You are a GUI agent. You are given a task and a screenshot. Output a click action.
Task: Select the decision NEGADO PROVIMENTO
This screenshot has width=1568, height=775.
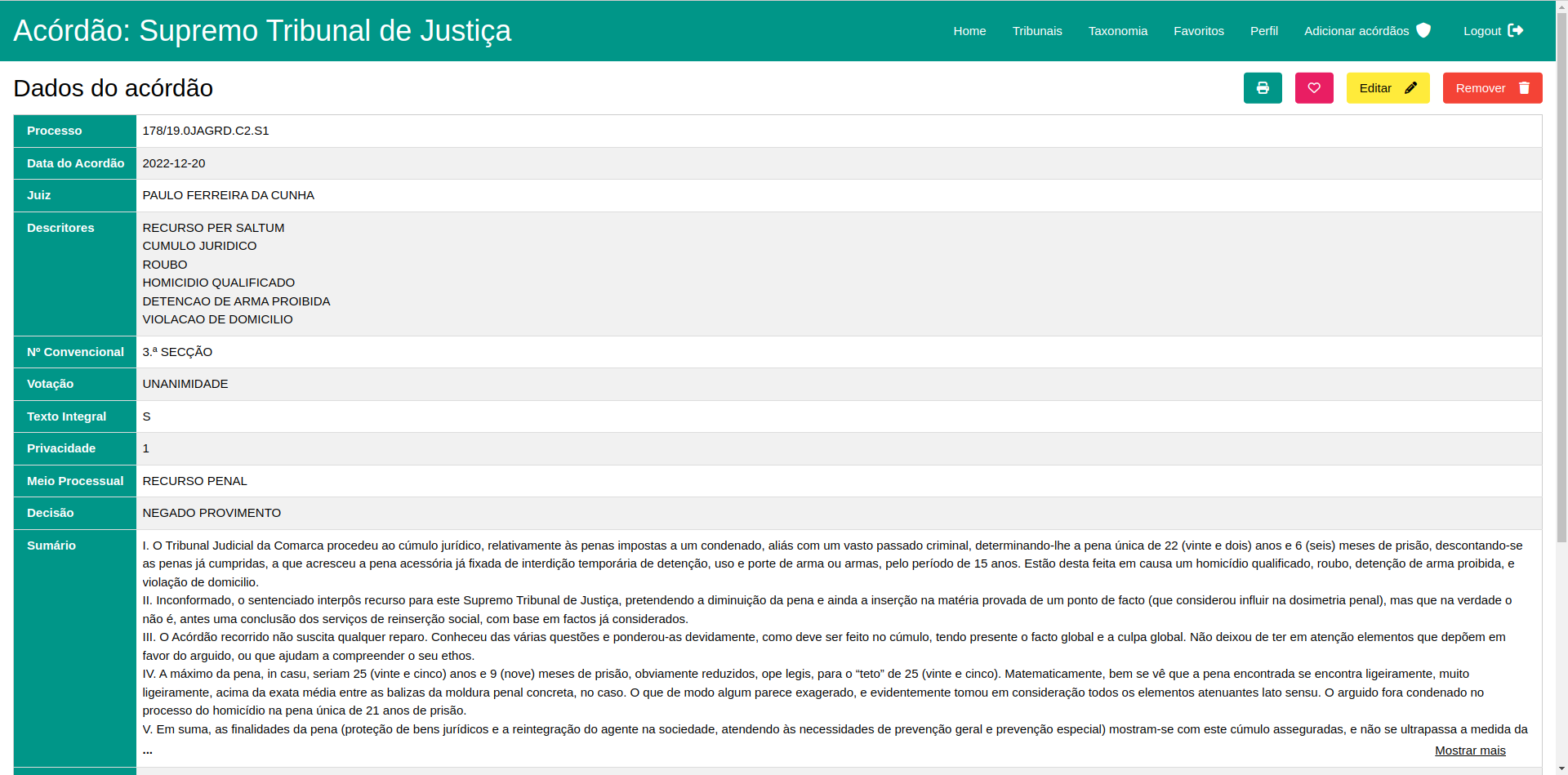click(212, 513)
